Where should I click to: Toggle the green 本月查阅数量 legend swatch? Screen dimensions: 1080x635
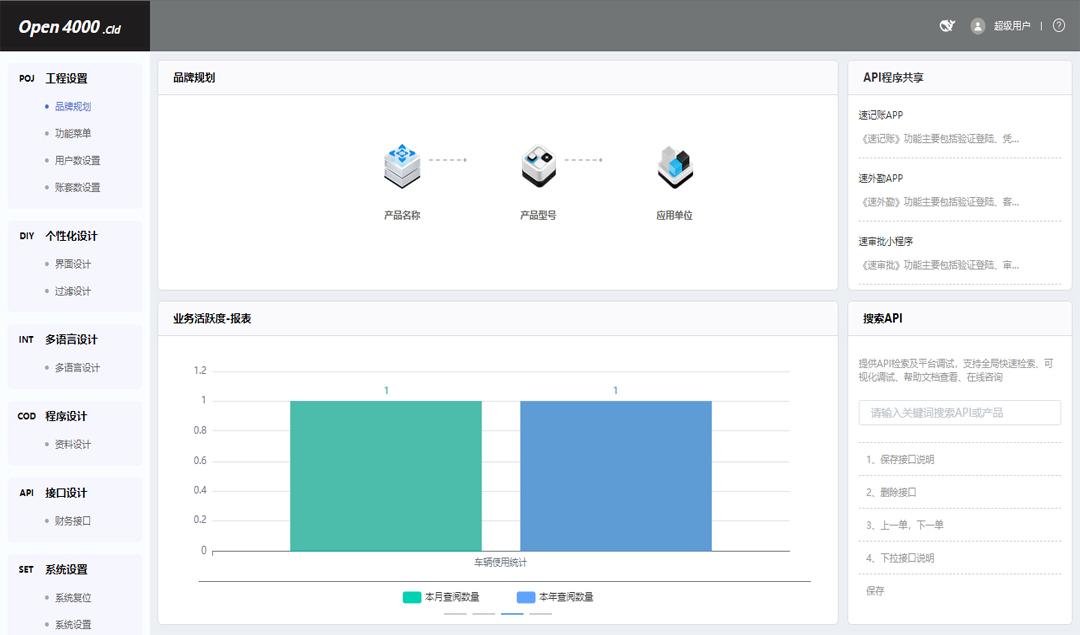coord(412,597)
